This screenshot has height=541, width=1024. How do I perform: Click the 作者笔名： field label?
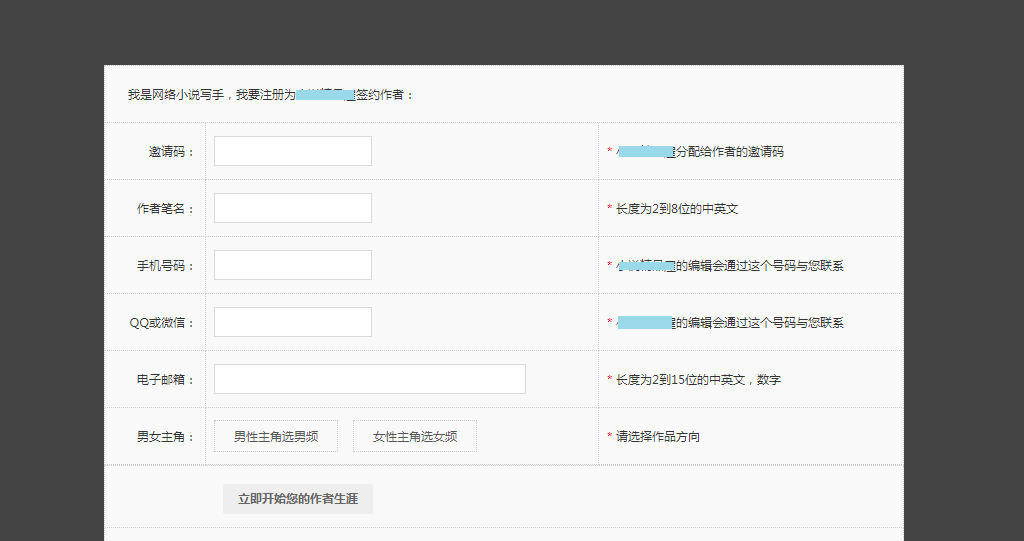click(166, 209)
